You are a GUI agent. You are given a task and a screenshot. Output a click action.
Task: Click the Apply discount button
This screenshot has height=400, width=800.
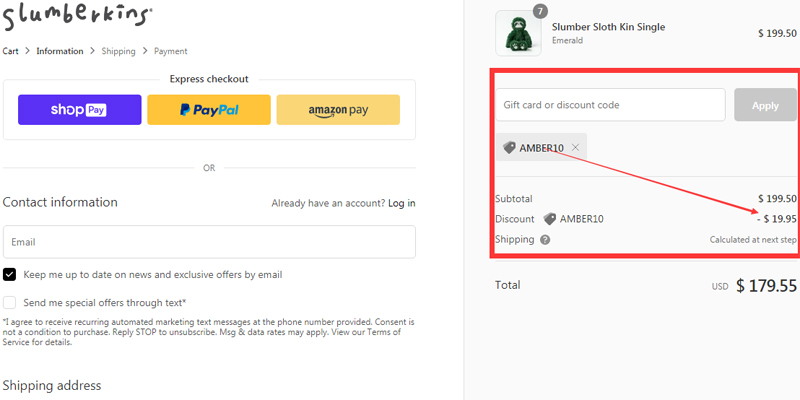(765, 105)
